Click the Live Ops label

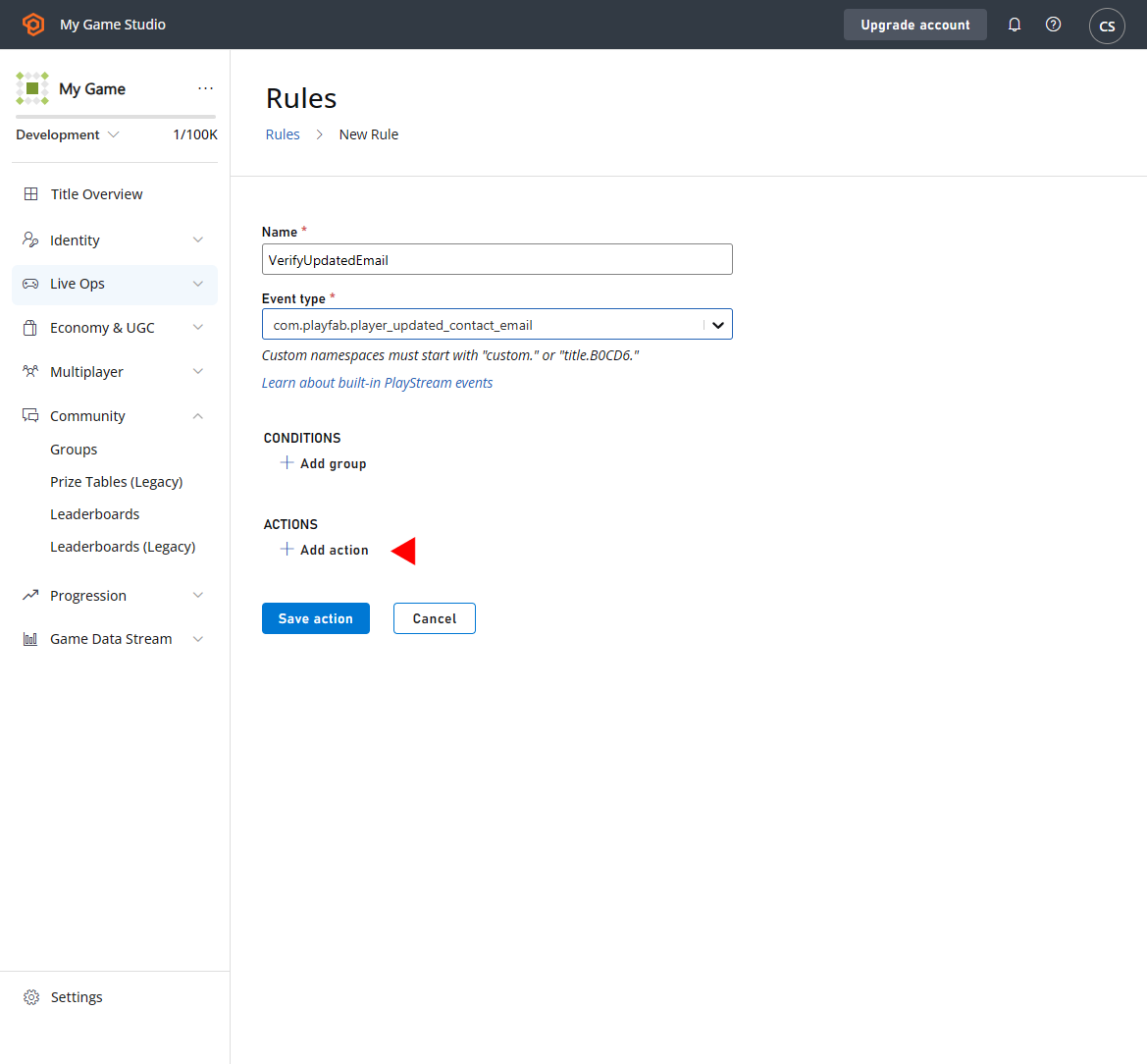click(77, 284)
